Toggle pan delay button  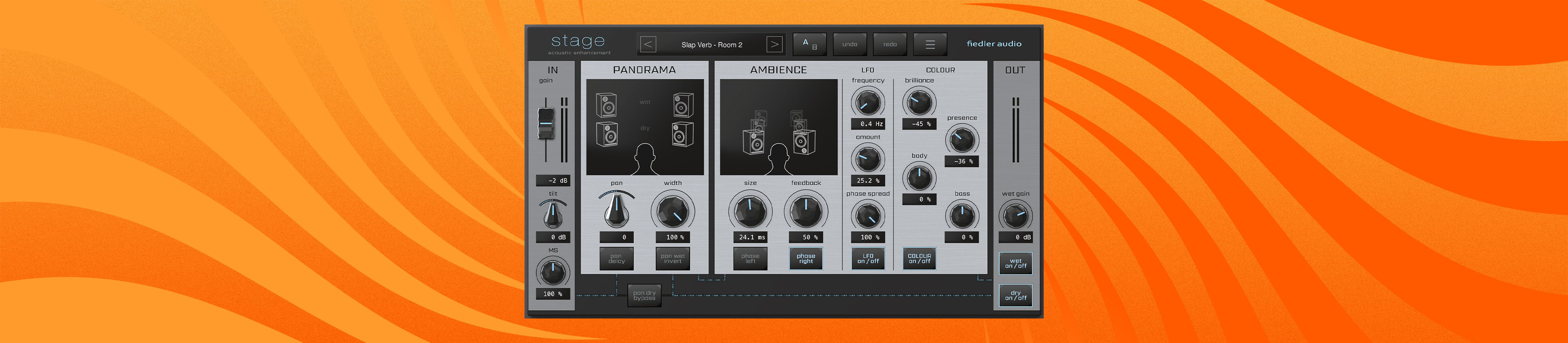point(617,258)
